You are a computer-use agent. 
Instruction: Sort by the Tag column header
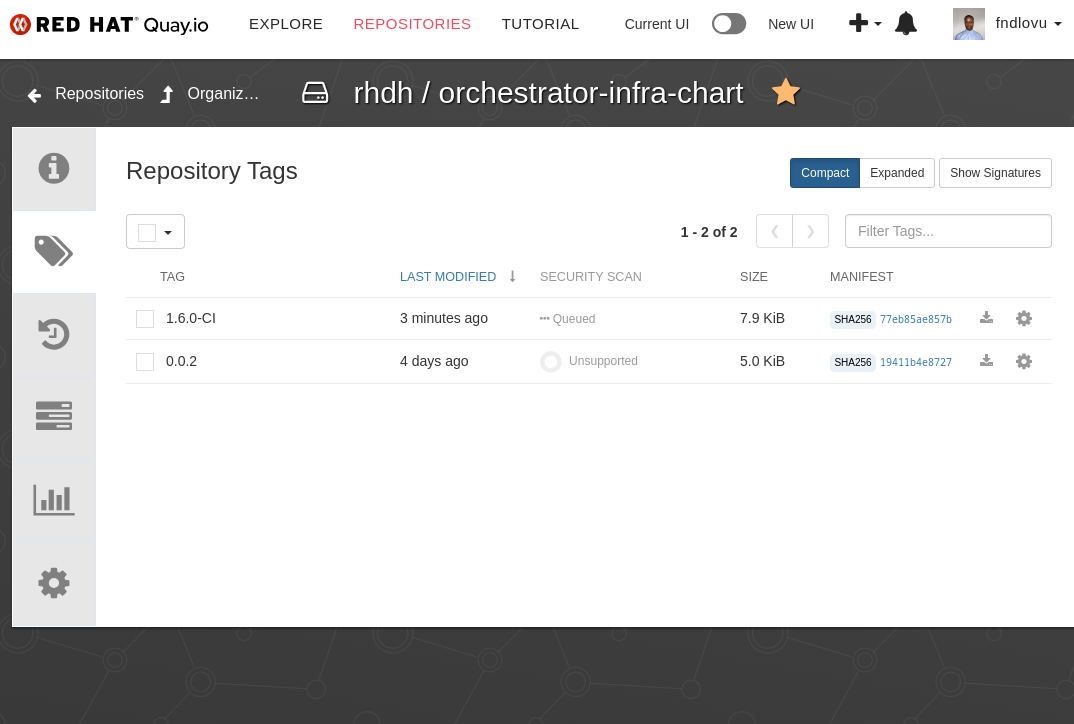[173, 277]
